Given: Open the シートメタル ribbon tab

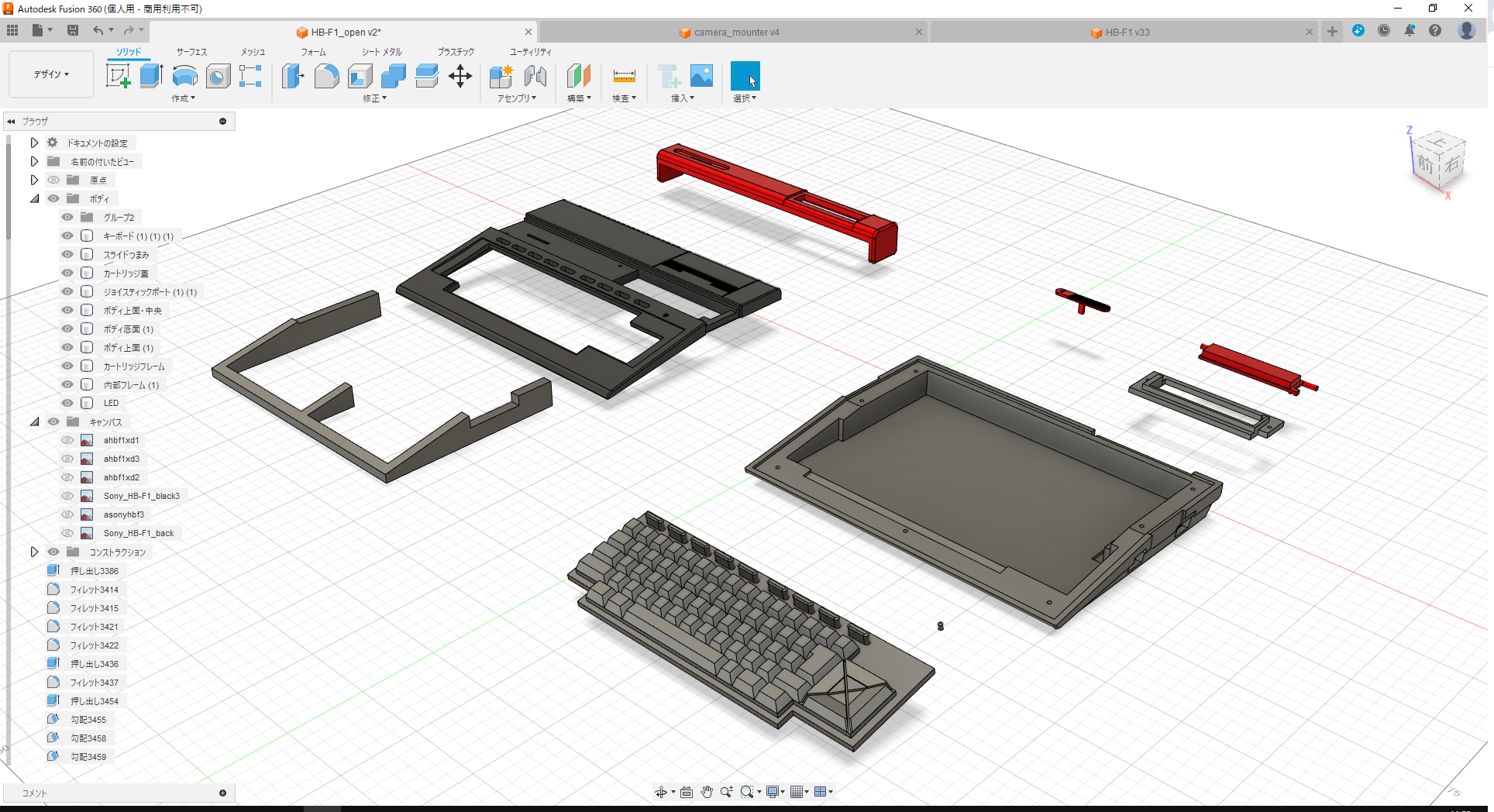Looking at the screenshot, I should point(381,52).
